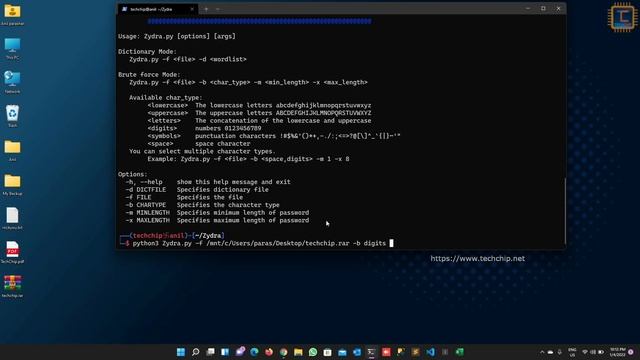Launch Teams Chat from the taskbar
Screen dimensions: 640x360
click(240, 352)
